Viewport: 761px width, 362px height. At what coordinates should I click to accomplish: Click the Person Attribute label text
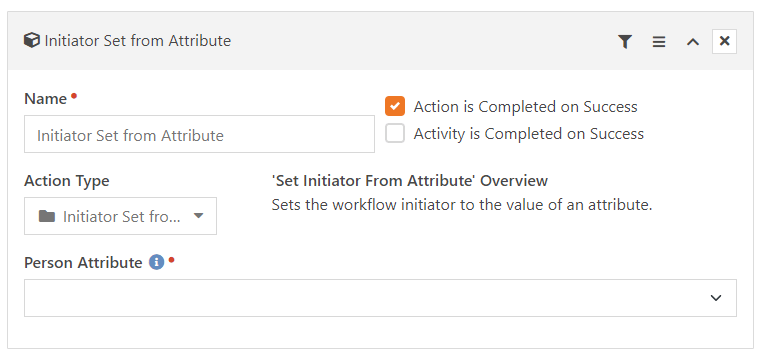click(x=83, y=263)
